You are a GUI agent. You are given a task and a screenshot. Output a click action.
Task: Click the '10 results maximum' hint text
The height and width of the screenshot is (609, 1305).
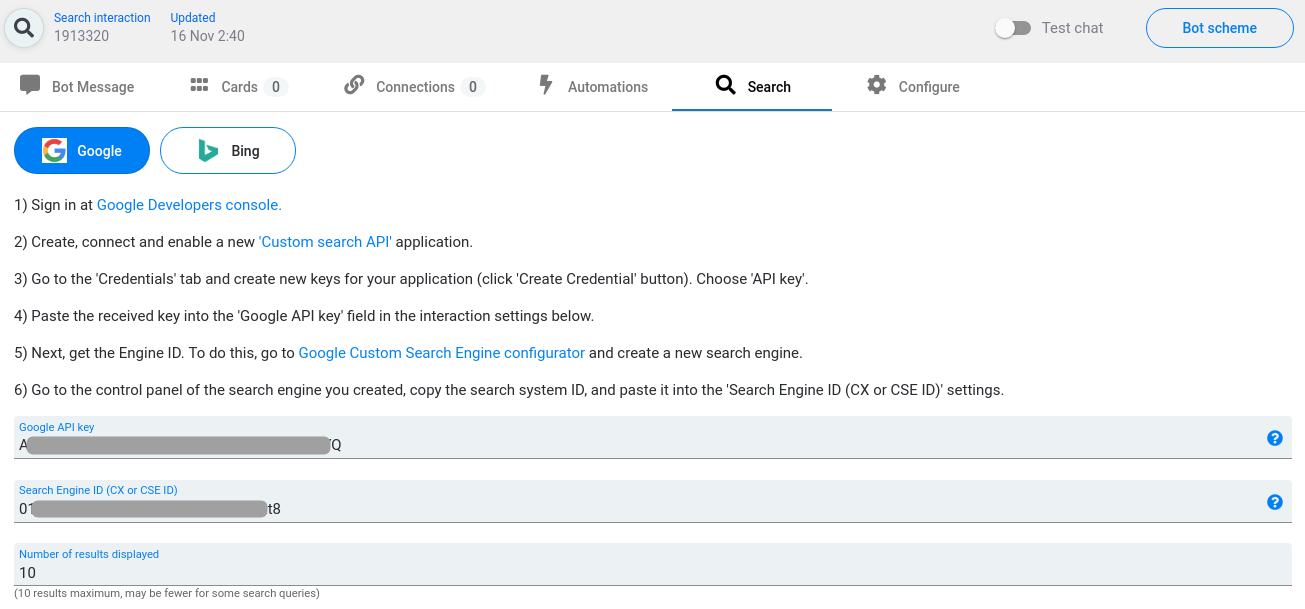pos(167,594)
